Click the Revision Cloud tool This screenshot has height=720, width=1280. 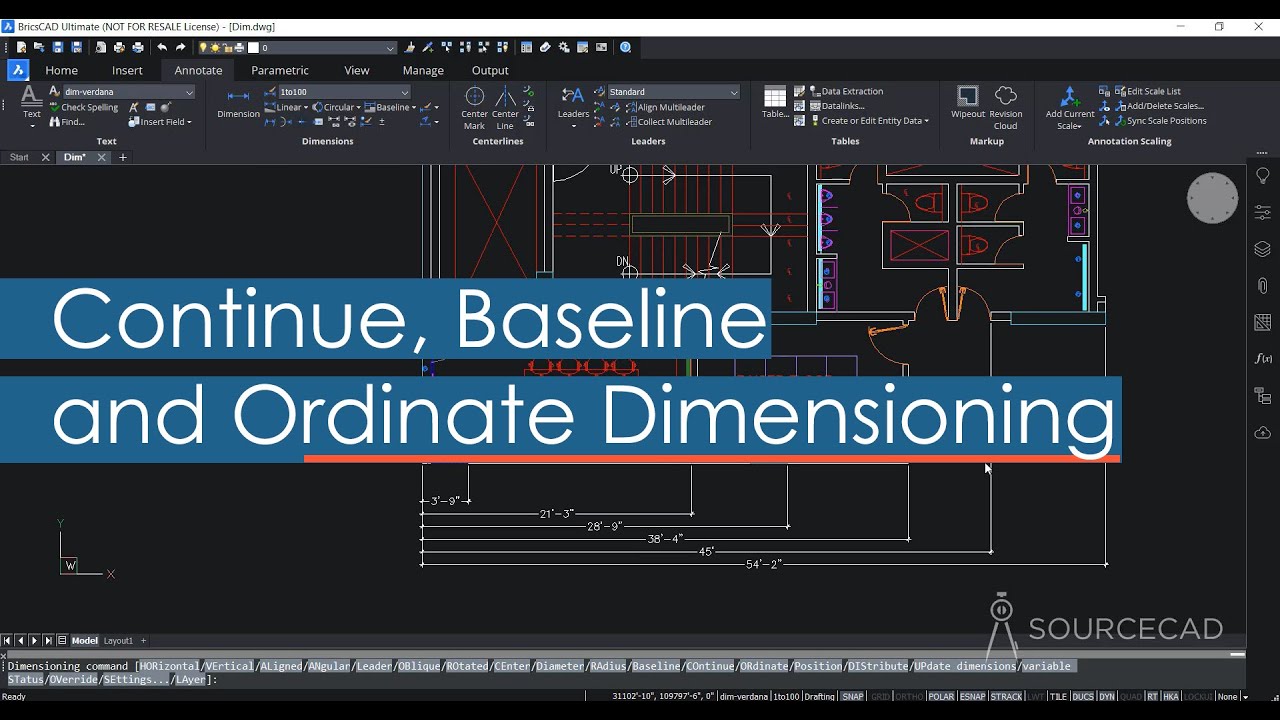tap(1004, 103)
